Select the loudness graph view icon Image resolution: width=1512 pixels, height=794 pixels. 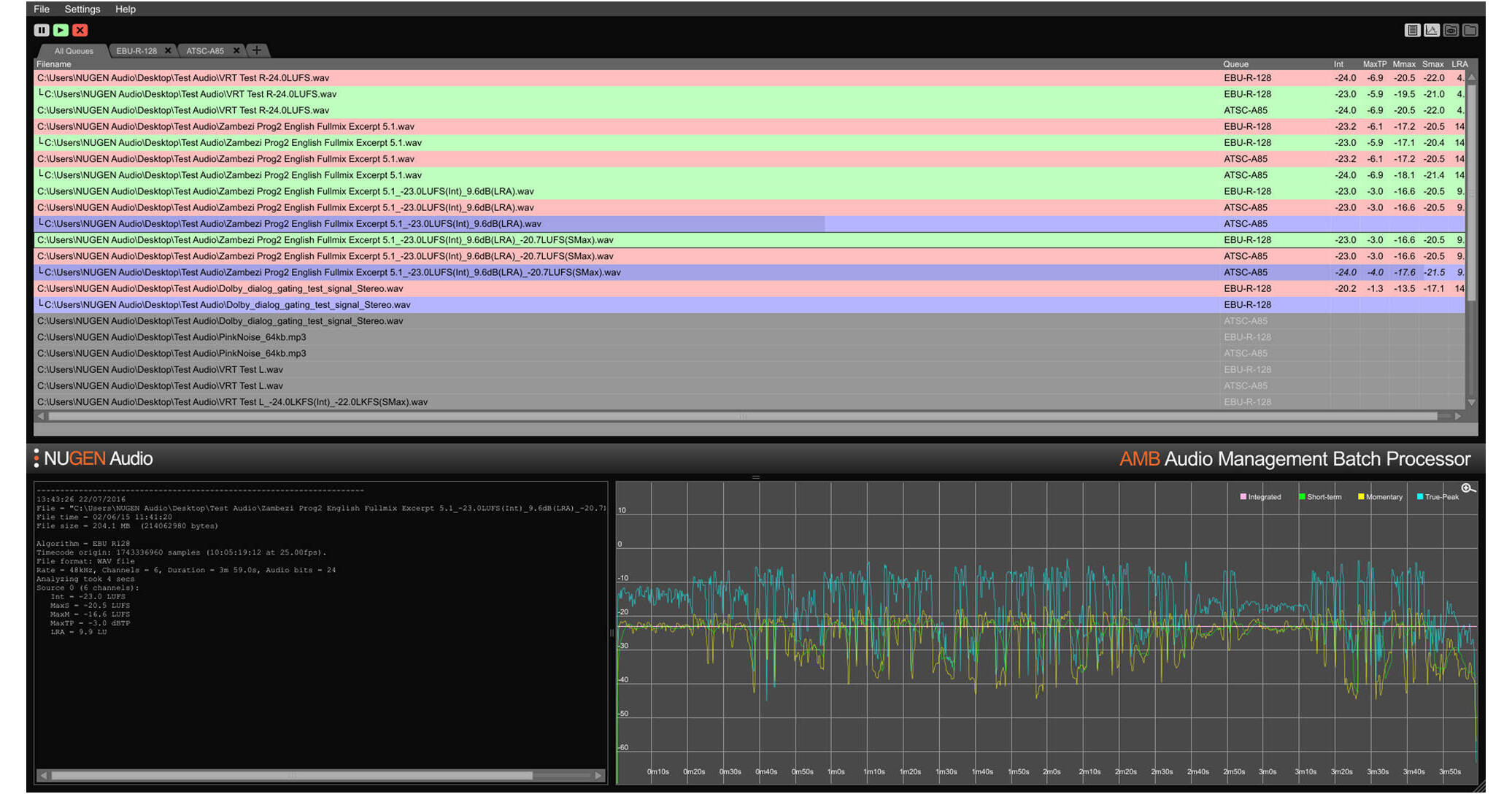pyautogui.click(x=1432, y=30)
